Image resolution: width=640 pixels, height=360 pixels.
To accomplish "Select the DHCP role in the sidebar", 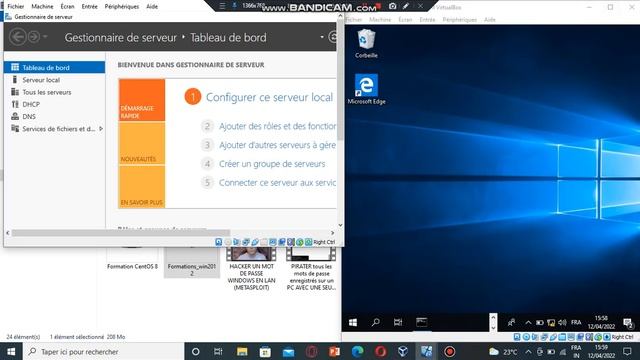I will [31, 104].
